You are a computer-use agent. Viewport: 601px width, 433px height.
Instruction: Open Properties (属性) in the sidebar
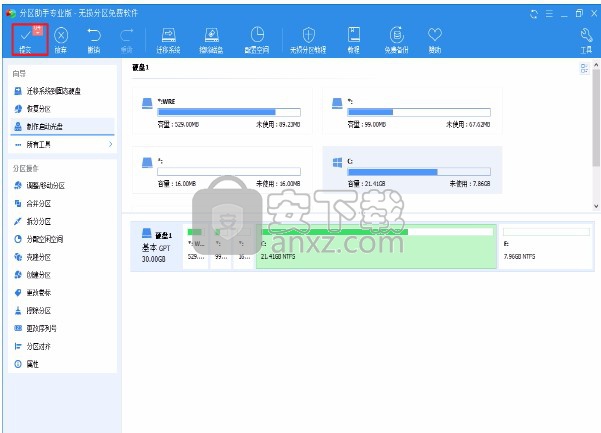click(63, 364)
